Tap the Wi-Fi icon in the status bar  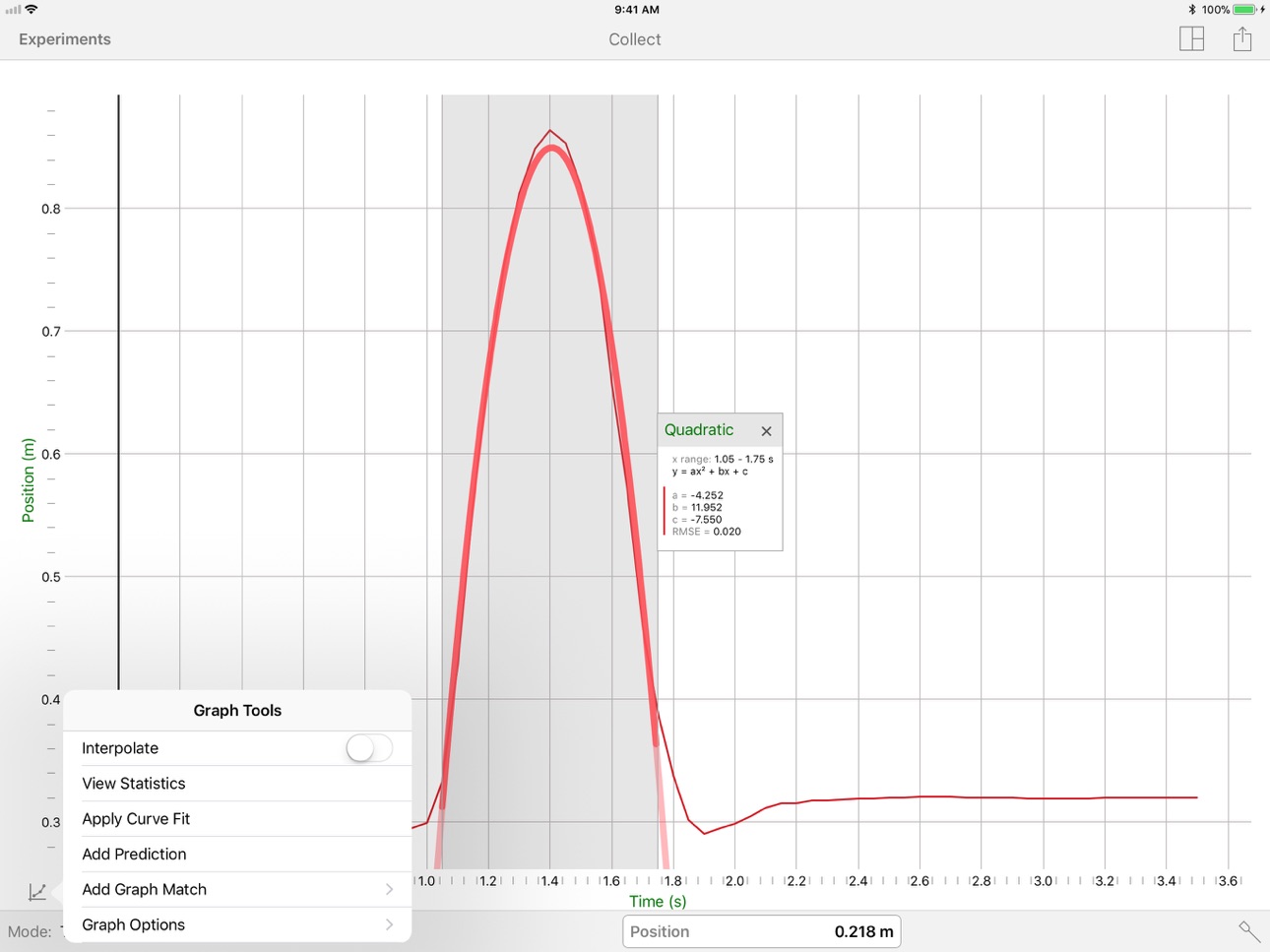pyautogui.click(x=32, y=9)
